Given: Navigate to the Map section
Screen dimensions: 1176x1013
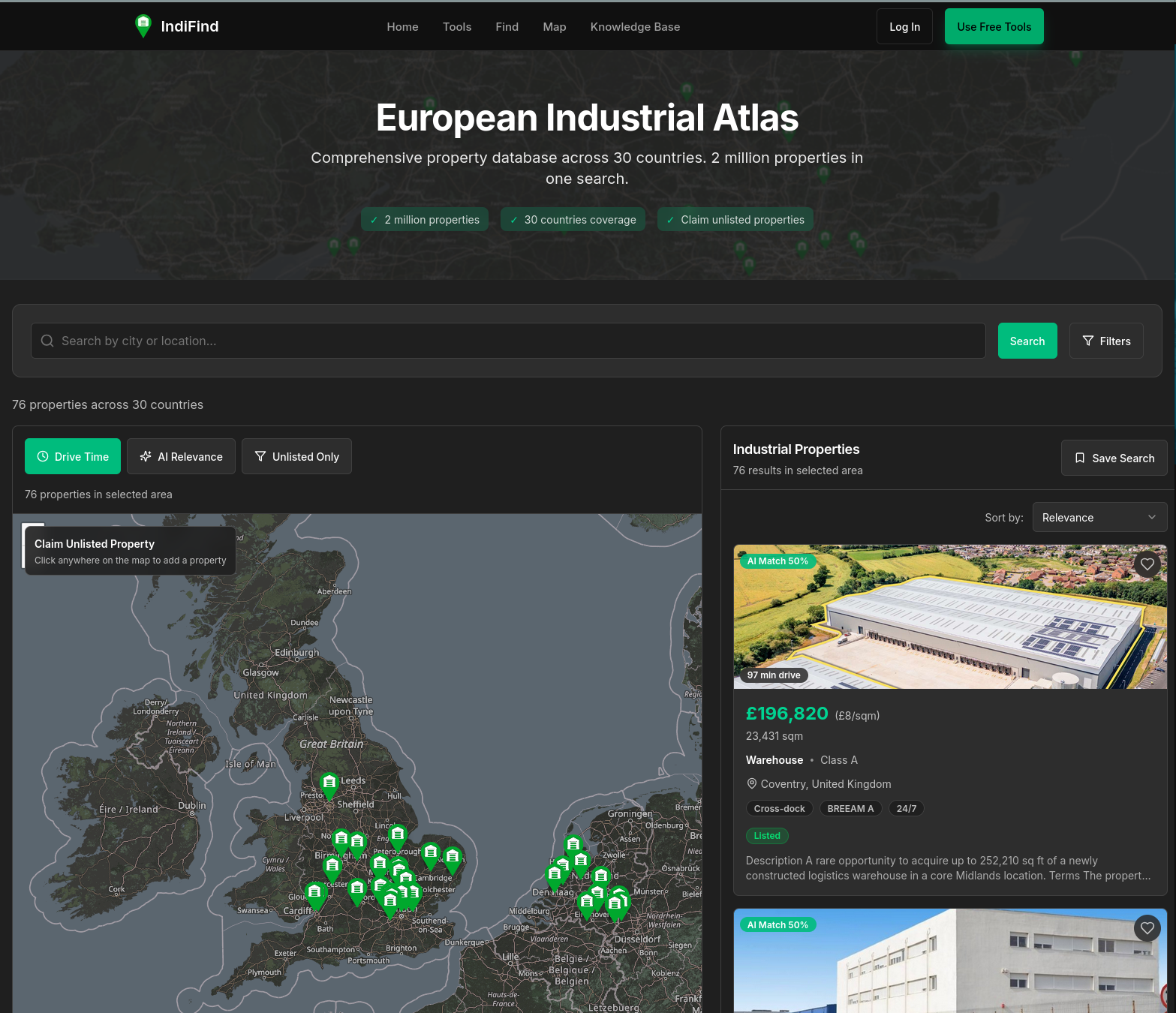Looking at the screenshot, I should click(x=554, y=26).
